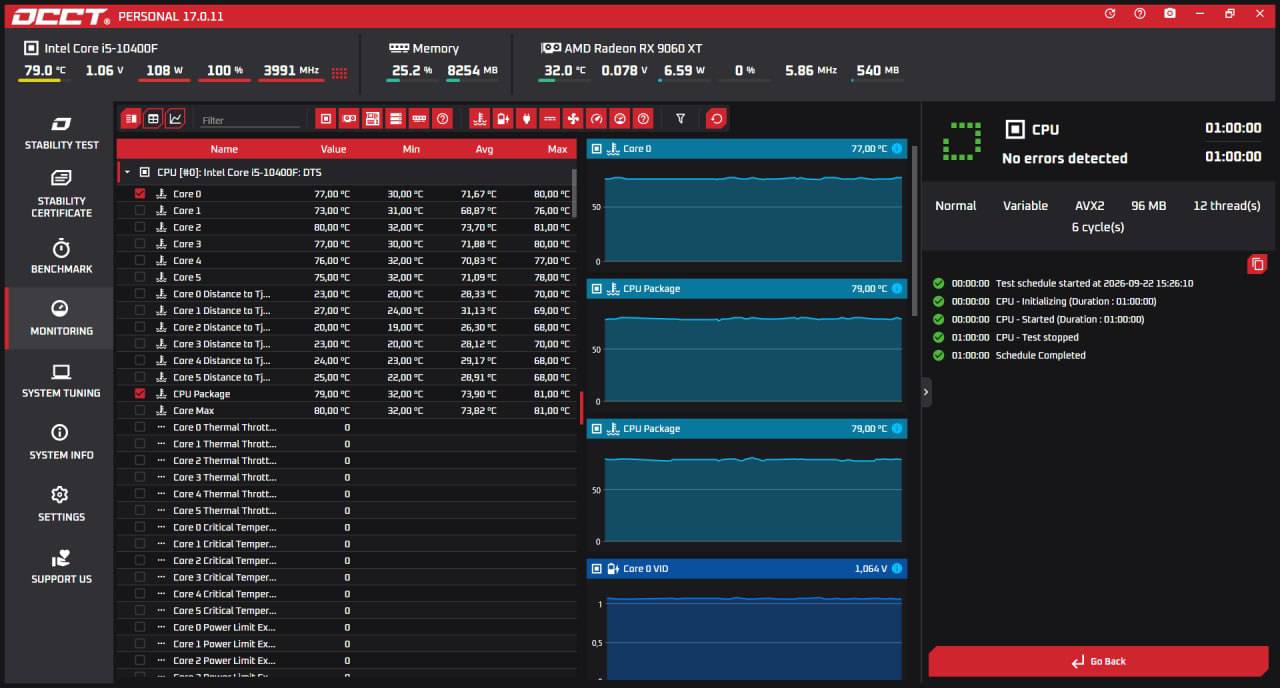This screenshot has height=688, width=1280.
Task: Sort by the Name column header
Action: coord(224,149)
